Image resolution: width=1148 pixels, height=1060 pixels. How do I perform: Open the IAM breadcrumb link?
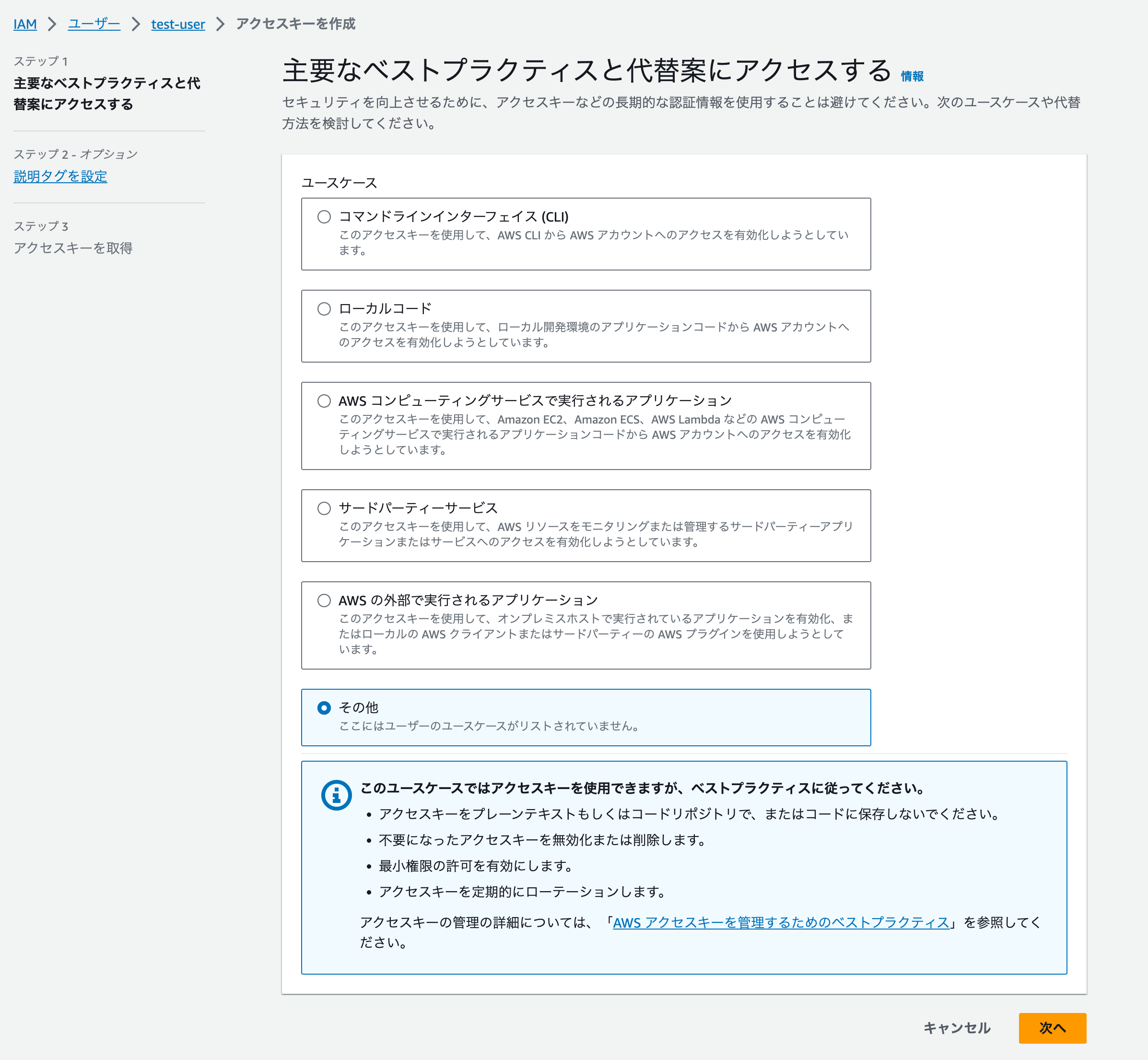pos(25,24)
